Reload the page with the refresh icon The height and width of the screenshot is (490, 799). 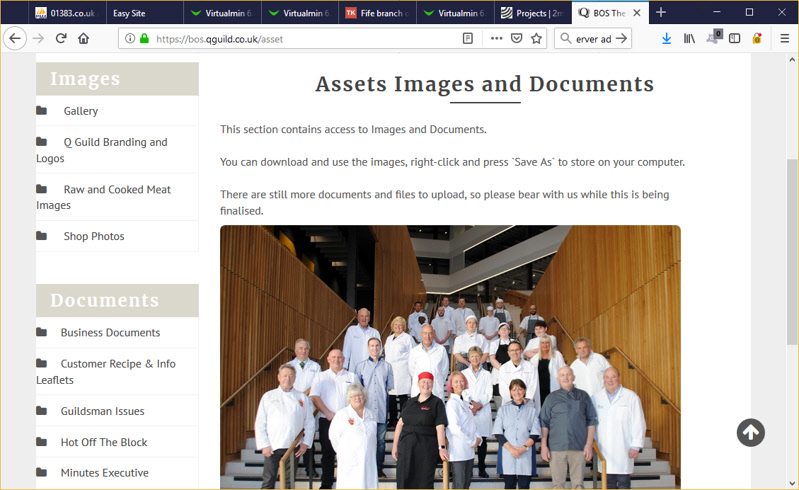click(61, 38)
